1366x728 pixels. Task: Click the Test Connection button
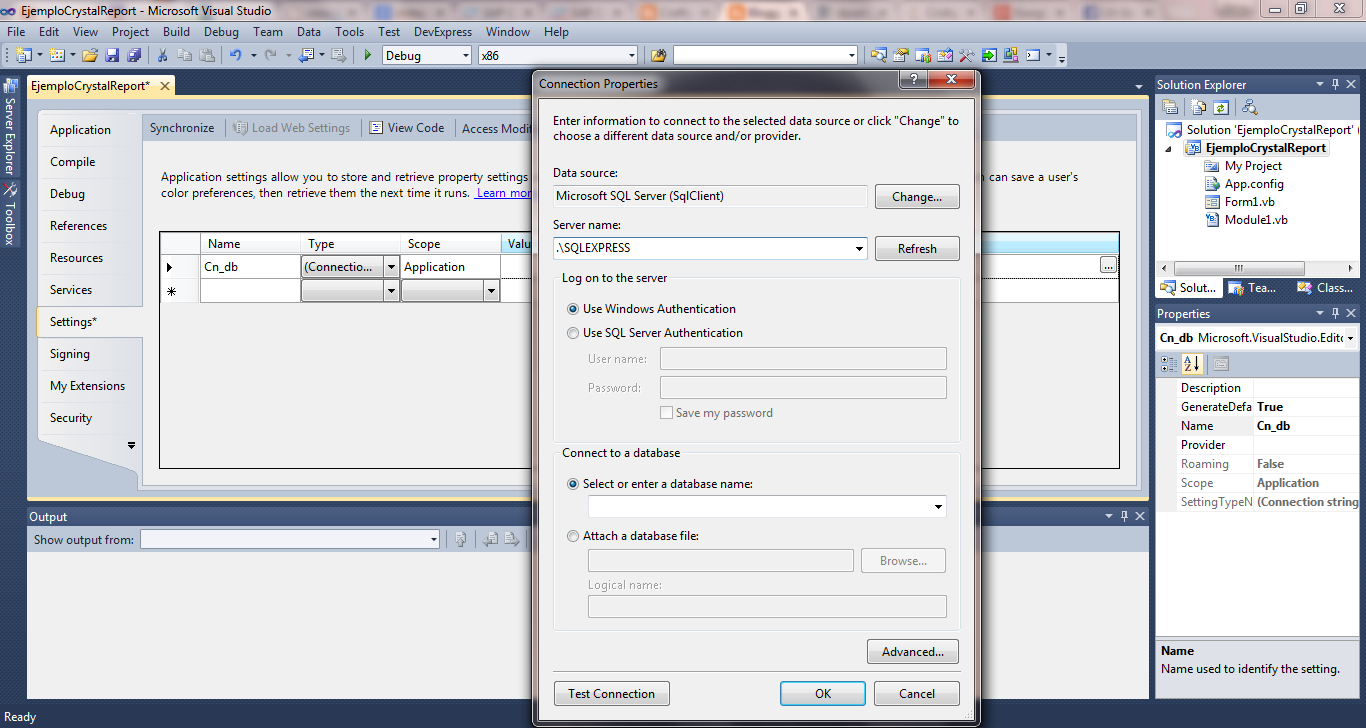point(611,694)
